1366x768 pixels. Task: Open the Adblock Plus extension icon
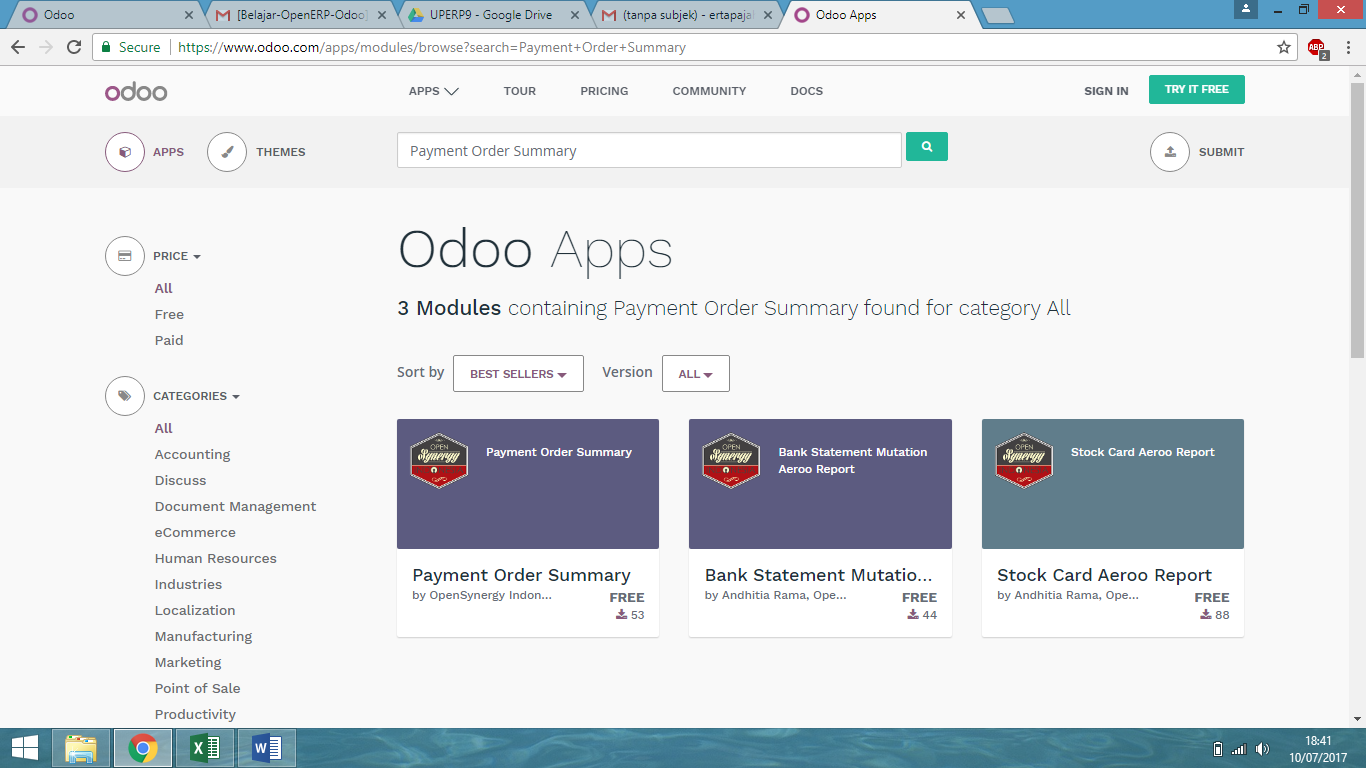click(x=1317, y=47)
